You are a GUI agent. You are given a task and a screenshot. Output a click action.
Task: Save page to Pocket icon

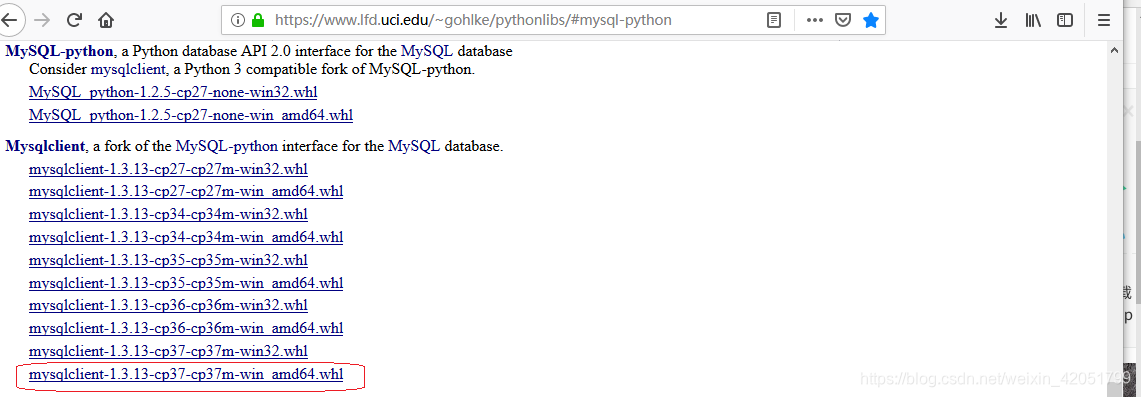[843, 20]
